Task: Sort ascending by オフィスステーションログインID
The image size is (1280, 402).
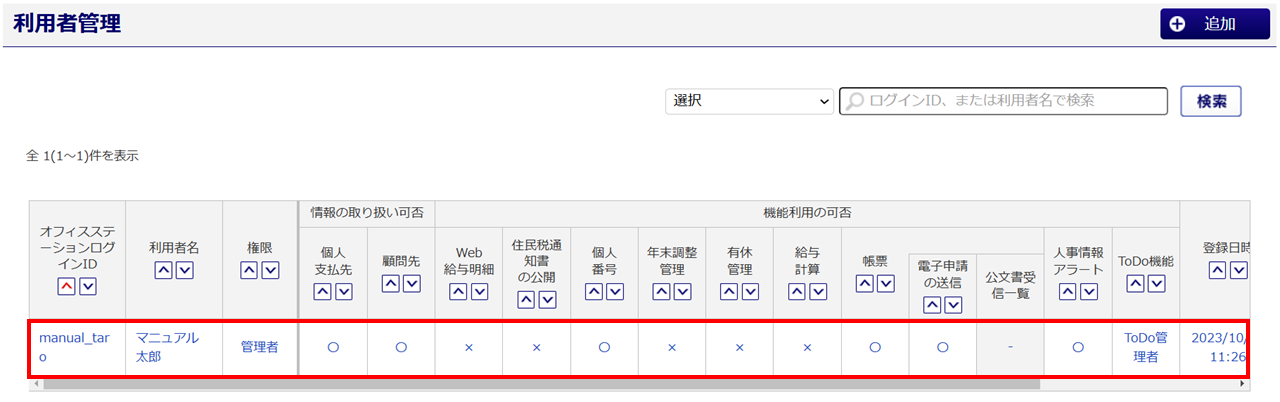Action: coord(66,288)
